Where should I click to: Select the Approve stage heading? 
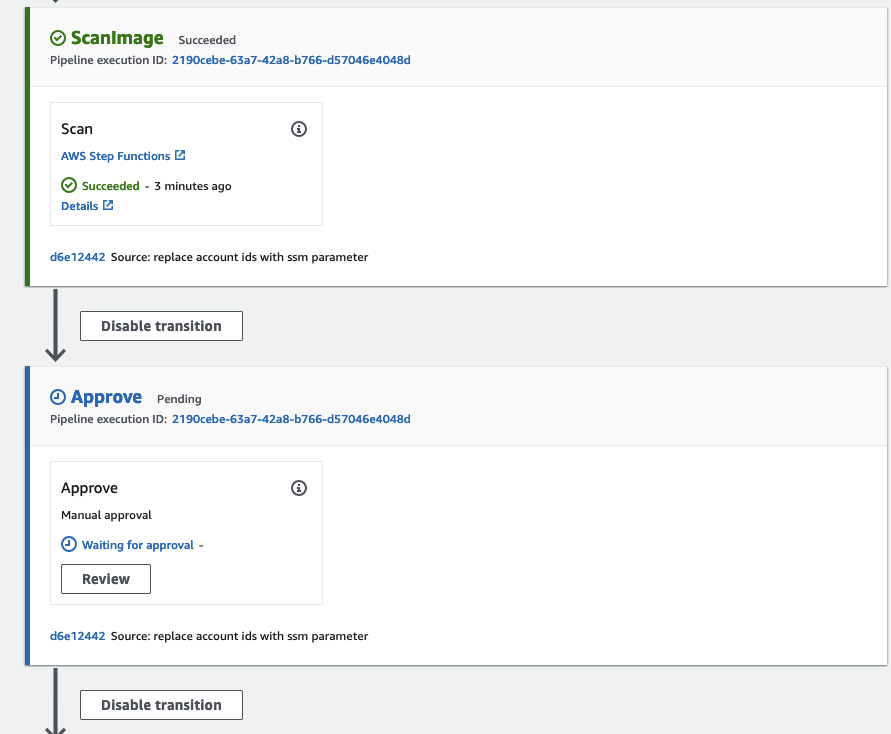point(106,397)
